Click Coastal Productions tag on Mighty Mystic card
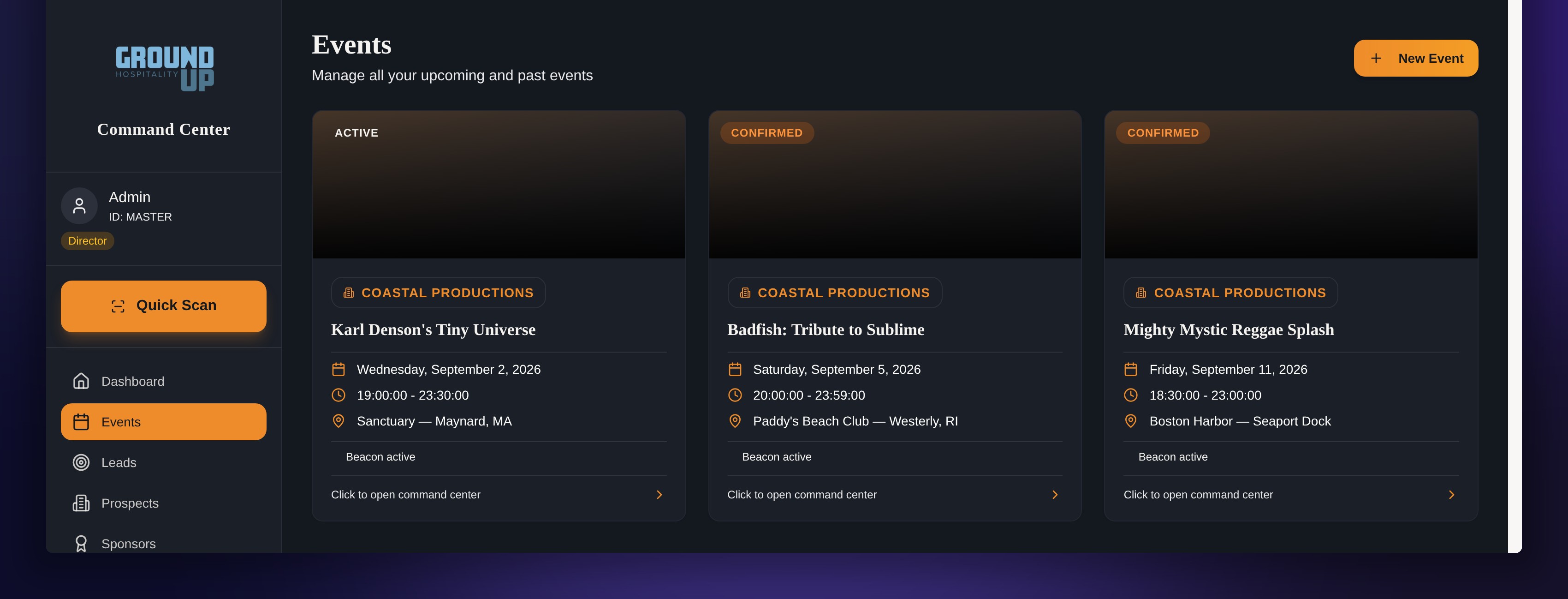This screenshot has height=599, width=1568. pos(1231,293)
